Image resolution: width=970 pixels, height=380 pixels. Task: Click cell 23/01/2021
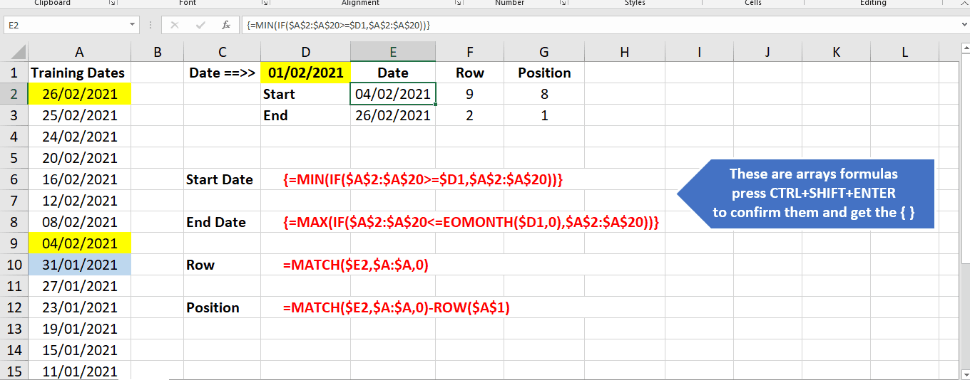tap(80, 308)
